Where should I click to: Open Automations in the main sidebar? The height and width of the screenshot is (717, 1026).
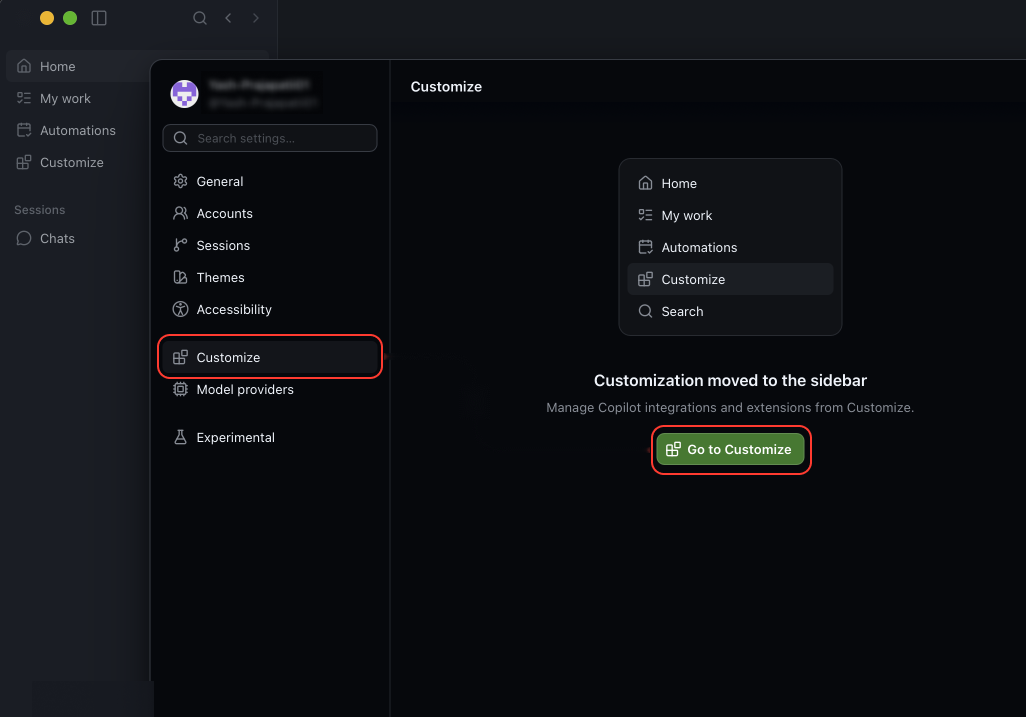tap(79, 130)
